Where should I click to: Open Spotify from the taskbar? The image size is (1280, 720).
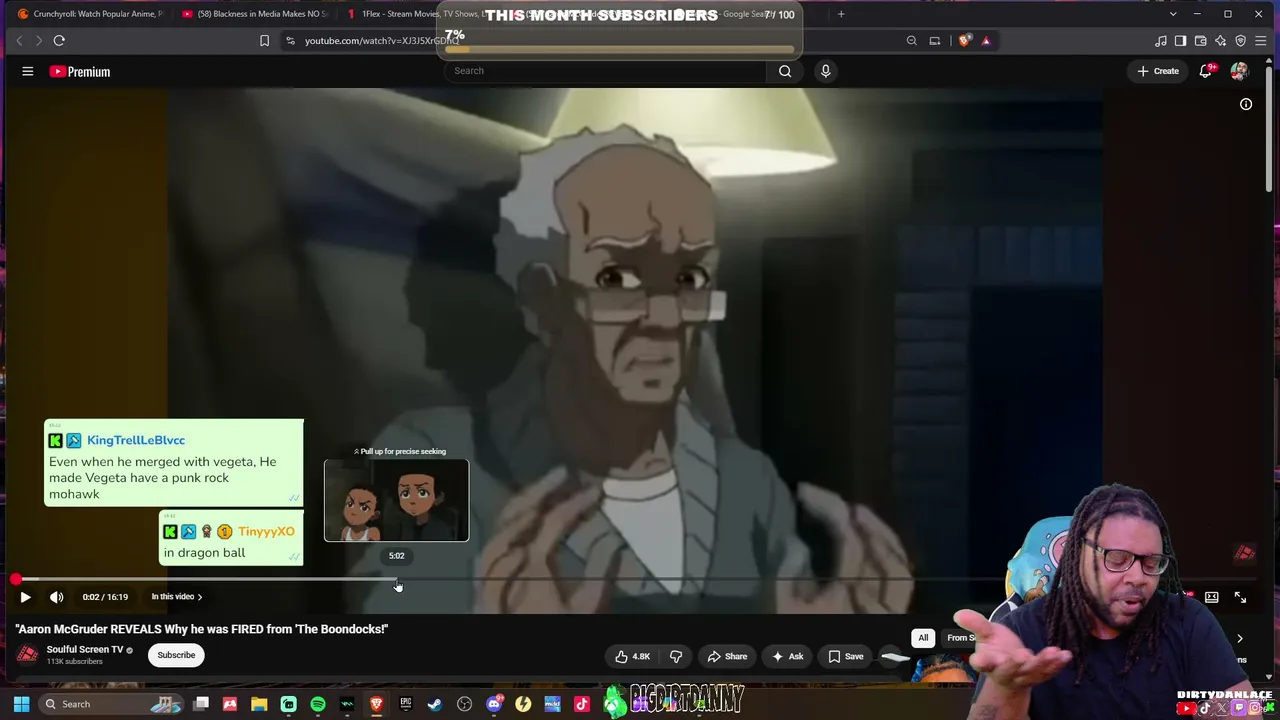[x=318, y=704]
